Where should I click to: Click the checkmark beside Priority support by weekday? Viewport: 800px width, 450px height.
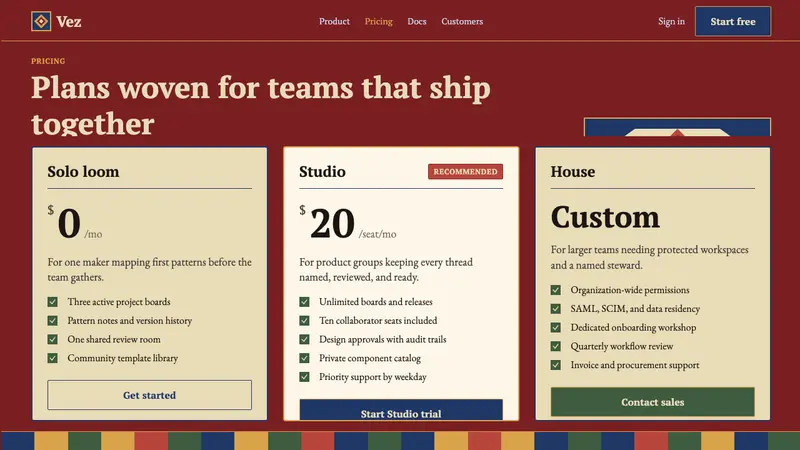[304, 377]
